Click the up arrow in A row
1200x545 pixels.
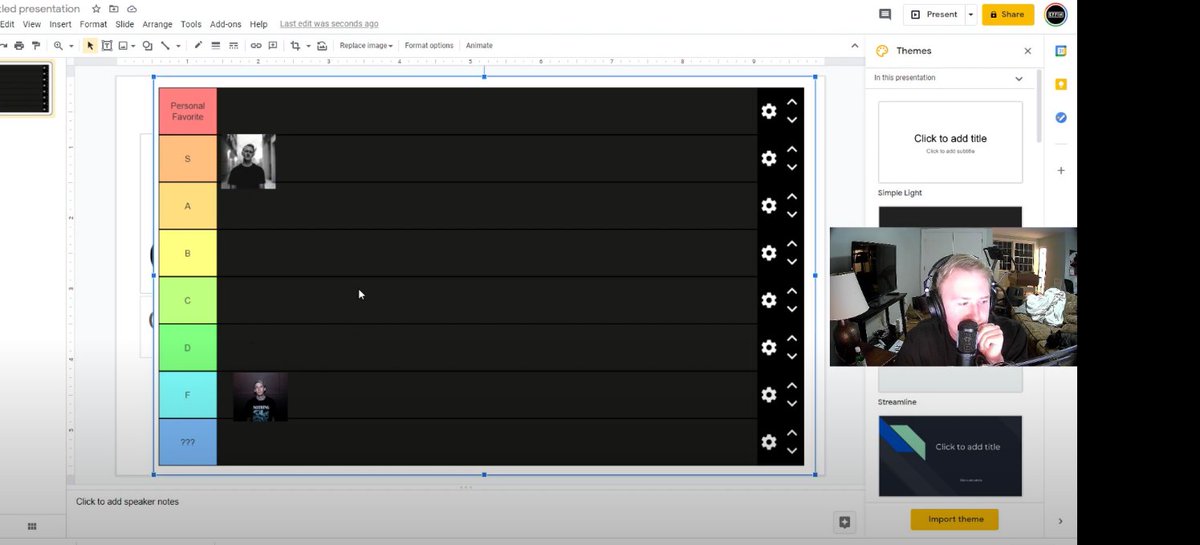pyautogui.click(x=792, y=197)
